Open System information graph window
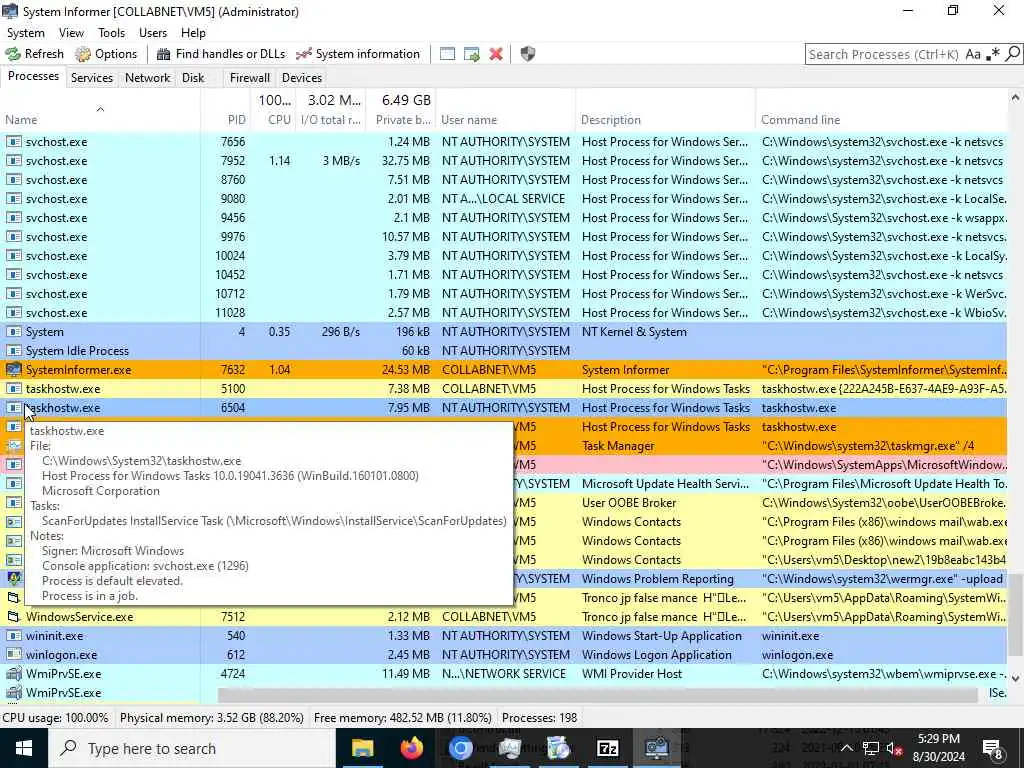 click(x=358, y=54)
